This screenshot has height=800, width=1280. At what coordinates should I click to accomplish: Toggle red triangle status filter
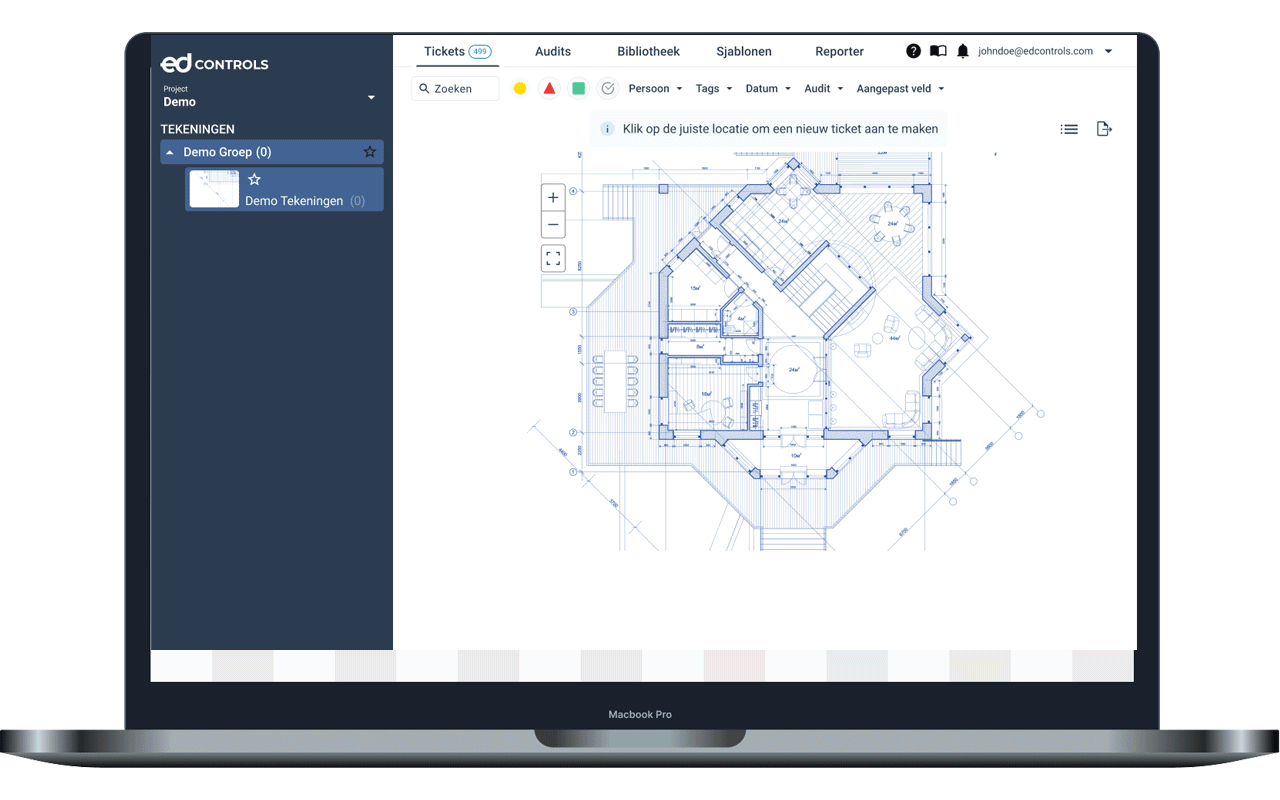click(549, 88)
